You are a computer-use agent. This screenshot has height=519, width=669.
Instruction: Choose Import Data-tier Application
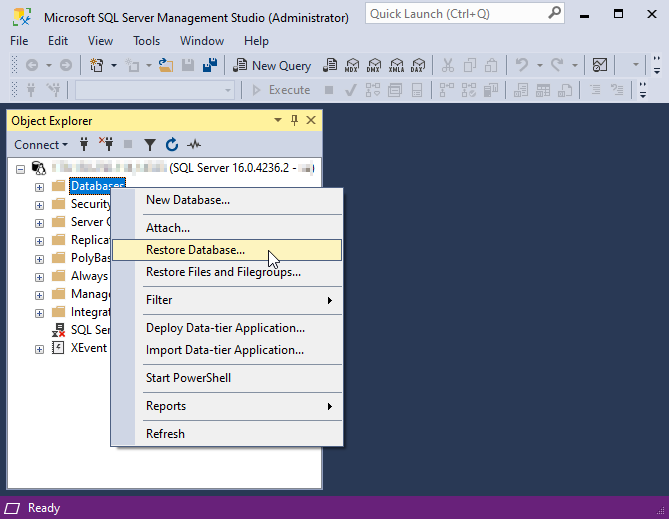[227, 350]
